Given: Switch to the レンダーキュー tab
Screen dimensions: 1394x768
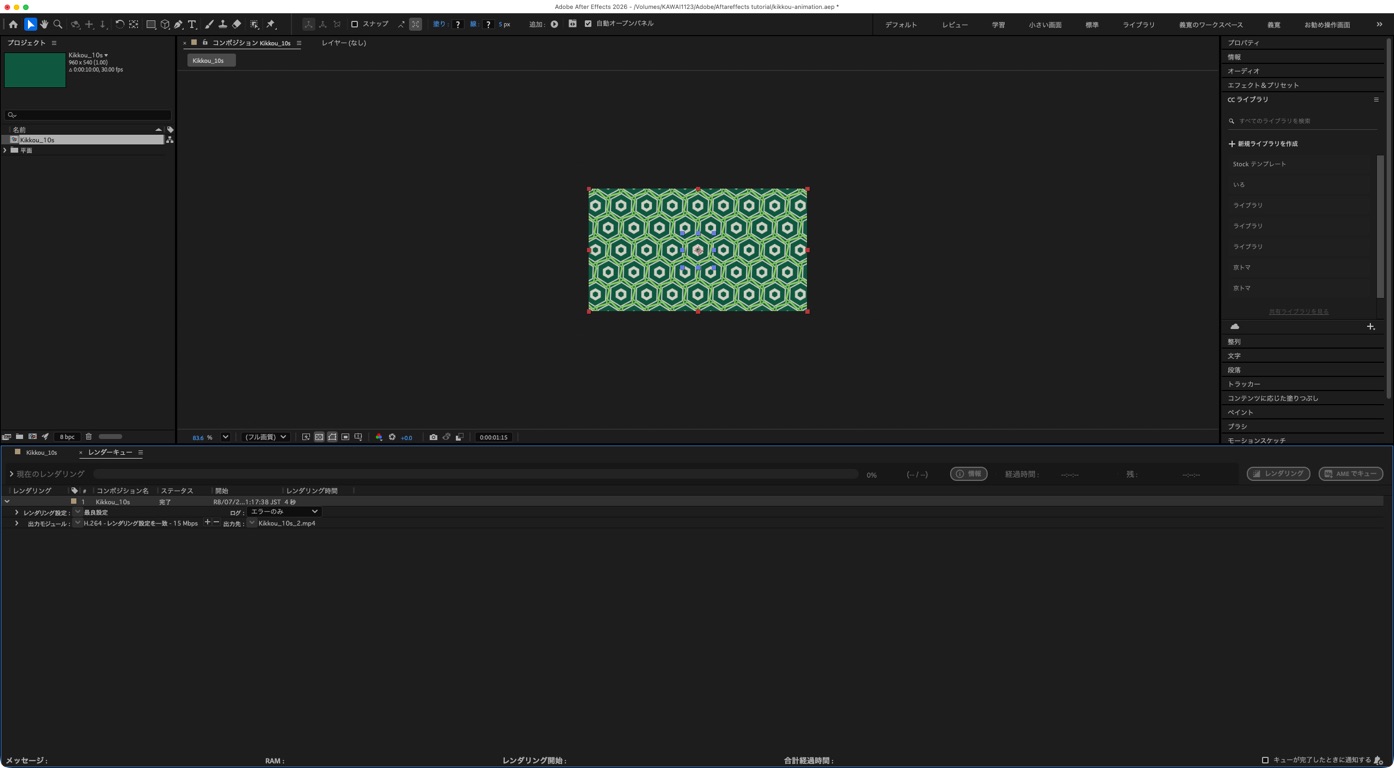Looking at the screenshot, I should pos(110,452).
